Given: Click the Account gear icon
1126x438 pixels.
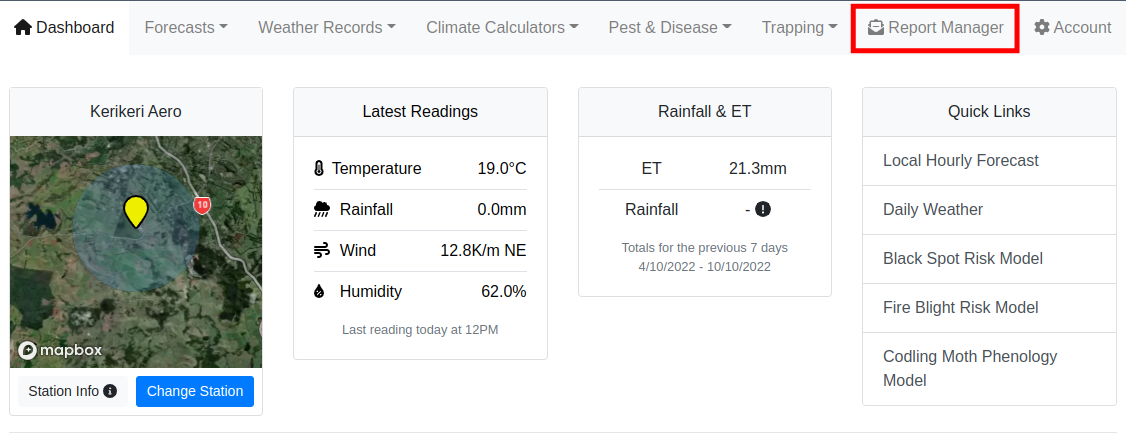Looking at the screenshot, I should [1041, 27].
